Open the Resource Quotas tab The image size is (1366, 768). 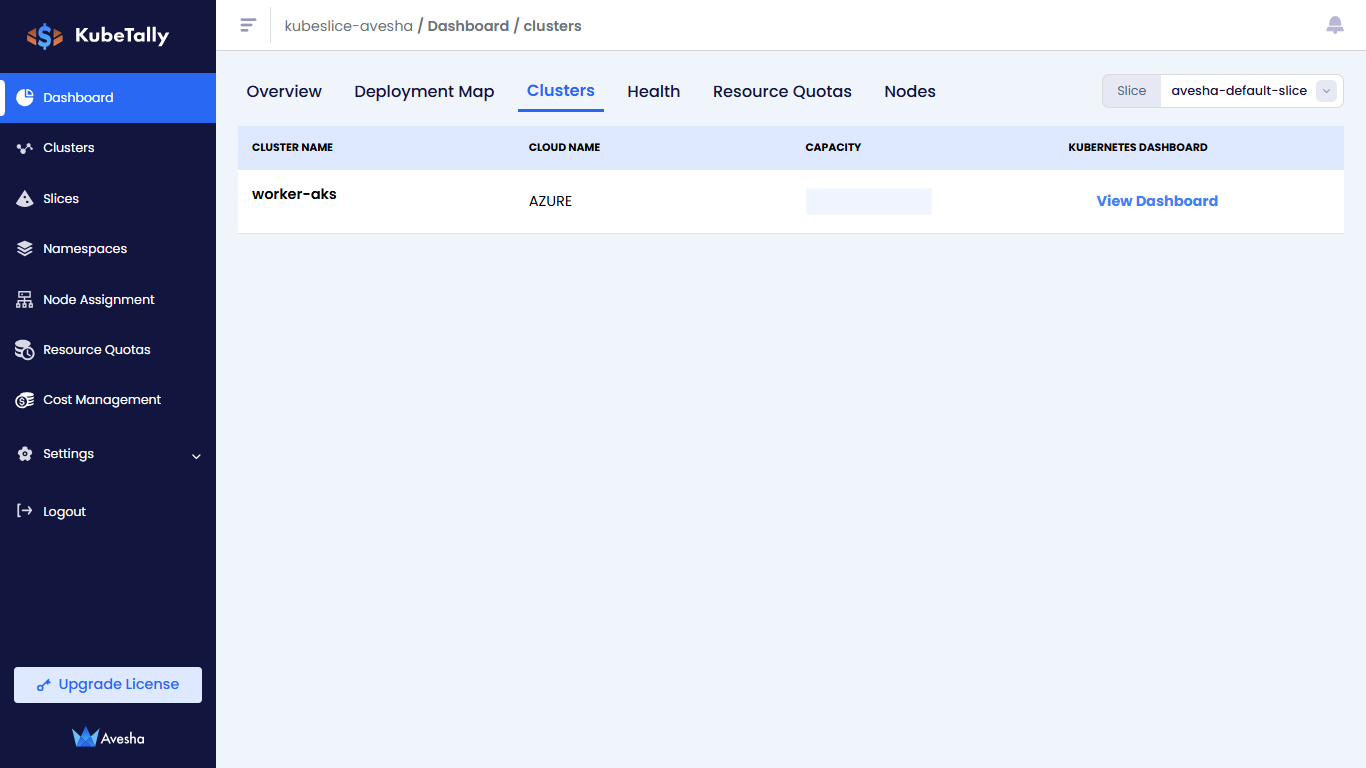(x=782, y=91)
